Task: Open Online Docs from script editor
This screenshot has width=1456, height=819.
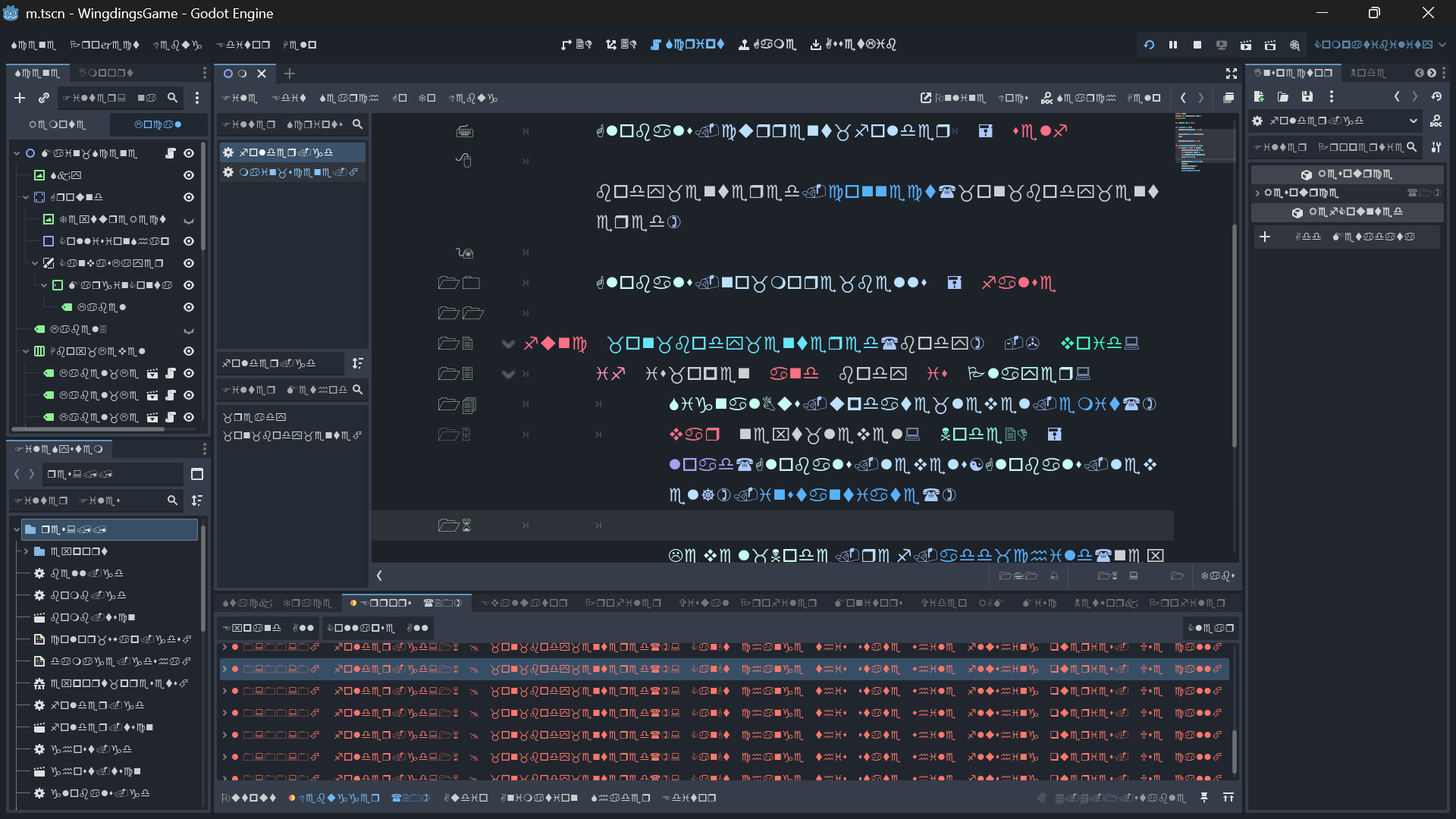Action: point(952,98)
